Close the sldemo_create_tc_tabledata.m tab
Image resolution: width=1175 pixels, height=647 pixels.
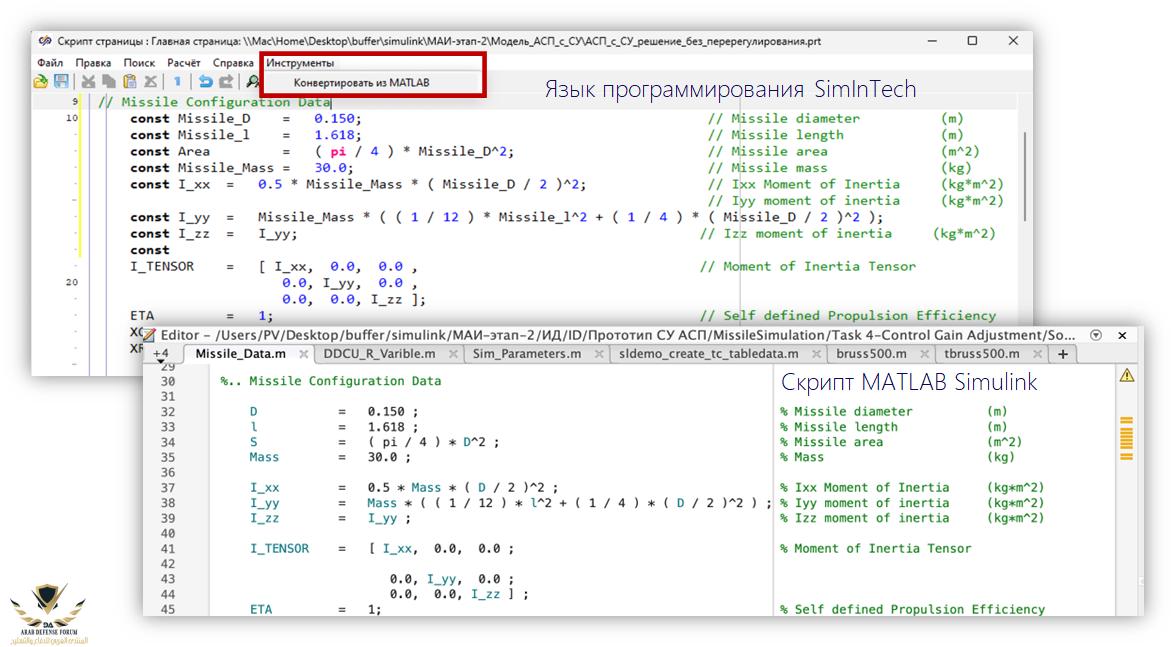(x=816, y=355)
